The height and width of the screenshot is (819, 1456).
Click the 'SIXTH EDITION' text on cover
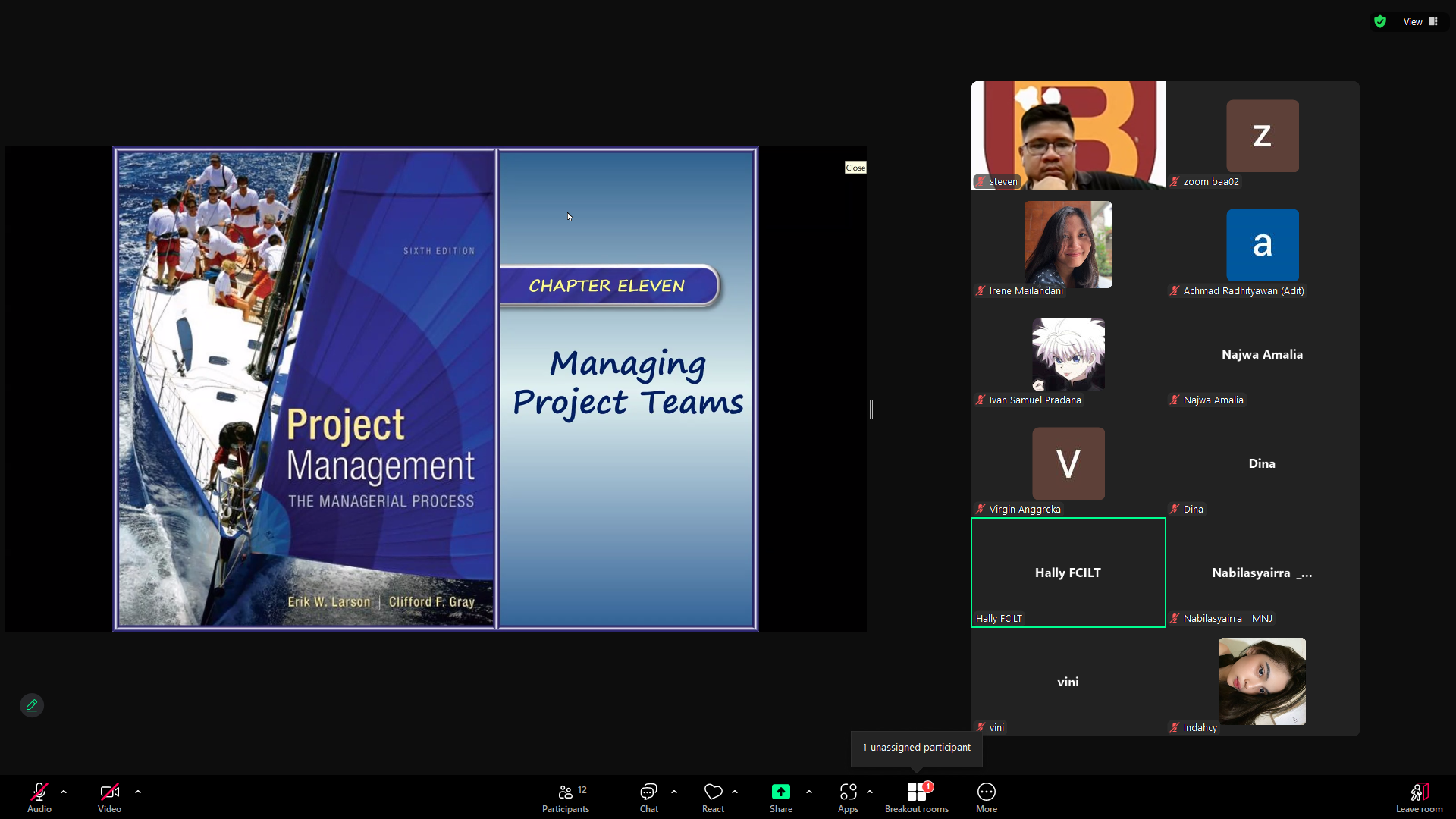click(x=439, y=251)
